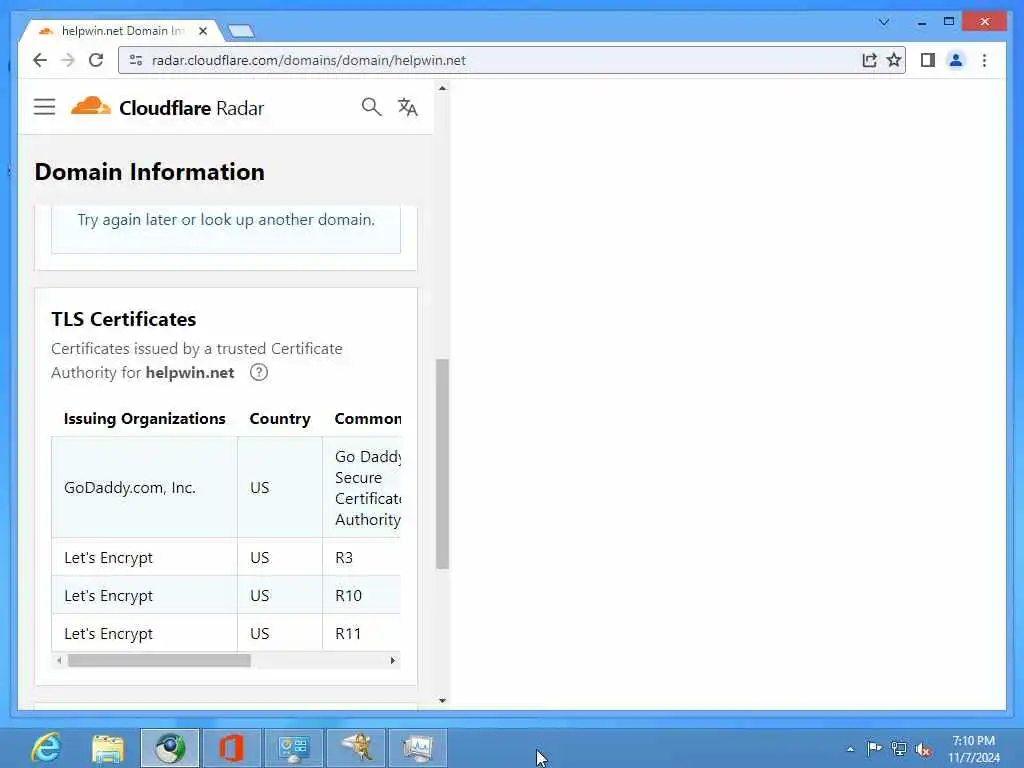Go forward in browser history

point(68,60)
